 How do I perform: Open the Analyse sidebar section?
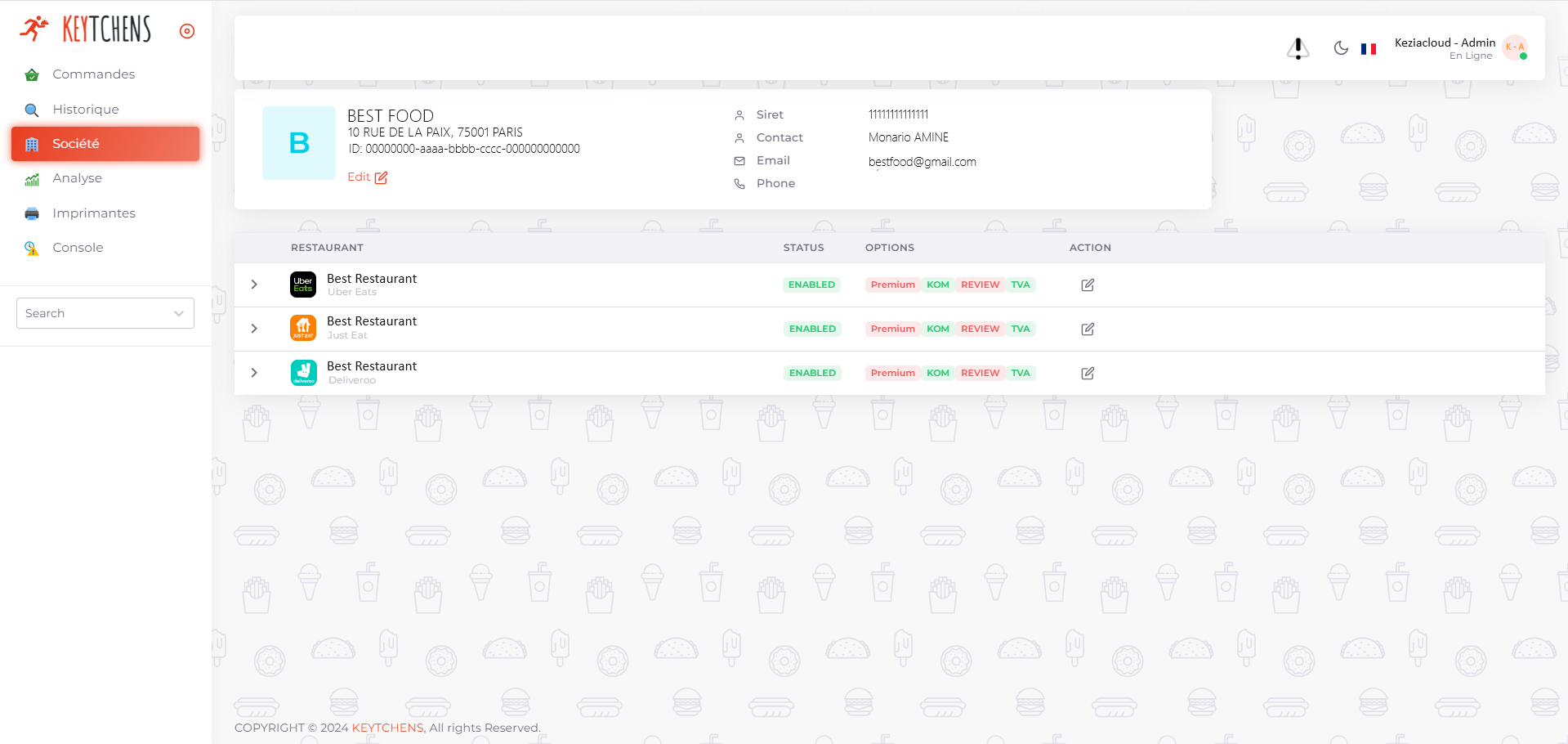click(x=77, y=178)
